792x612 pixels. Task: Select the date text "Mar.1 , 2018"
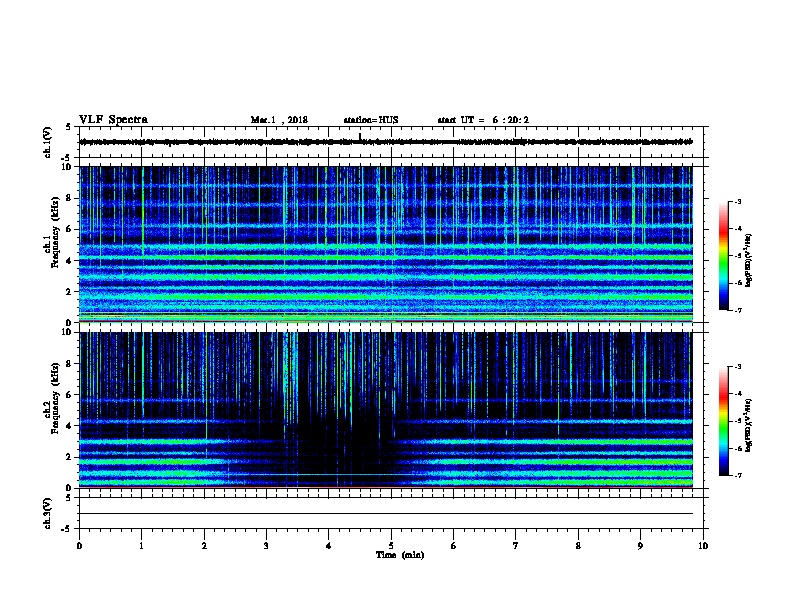pos(279,120)
